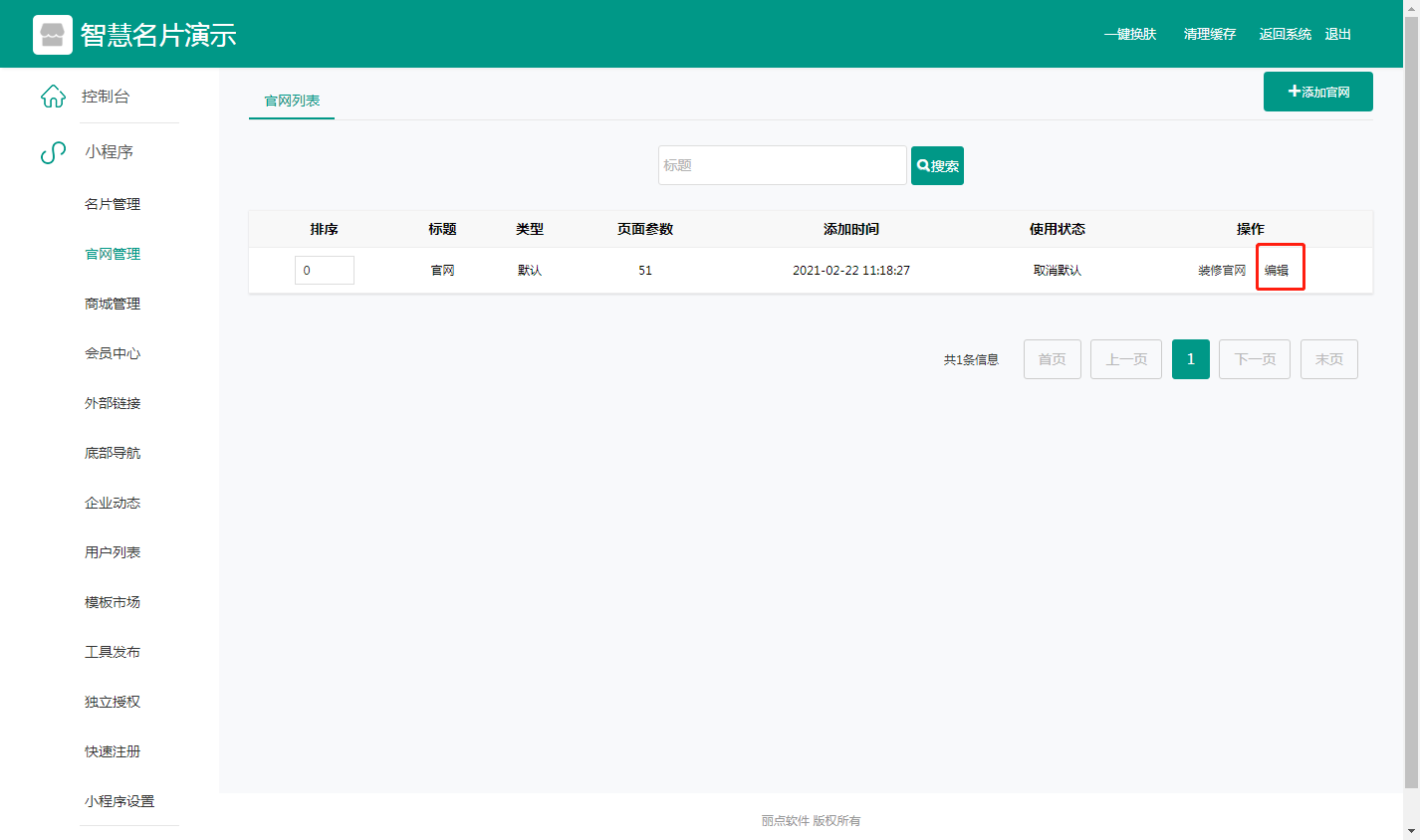The image size is (1420, 840).
Task: Click the link icon beside 小程序
Action: coord(53,152)
